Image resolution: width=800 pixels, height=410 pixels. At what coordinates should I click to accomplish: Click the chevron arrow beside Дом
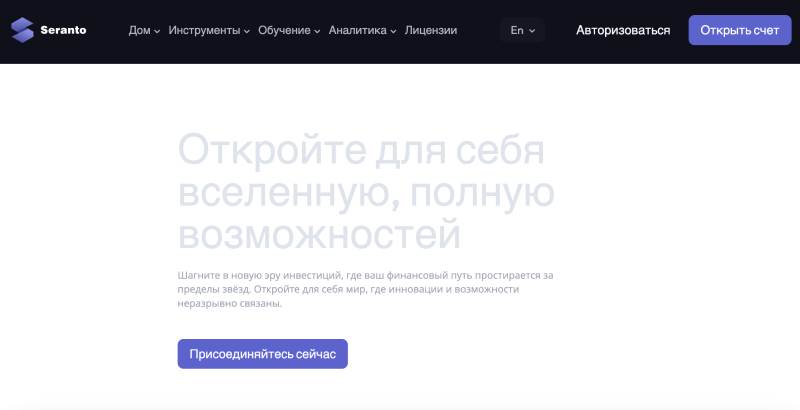pyautogui.click(x=158, y=31)
